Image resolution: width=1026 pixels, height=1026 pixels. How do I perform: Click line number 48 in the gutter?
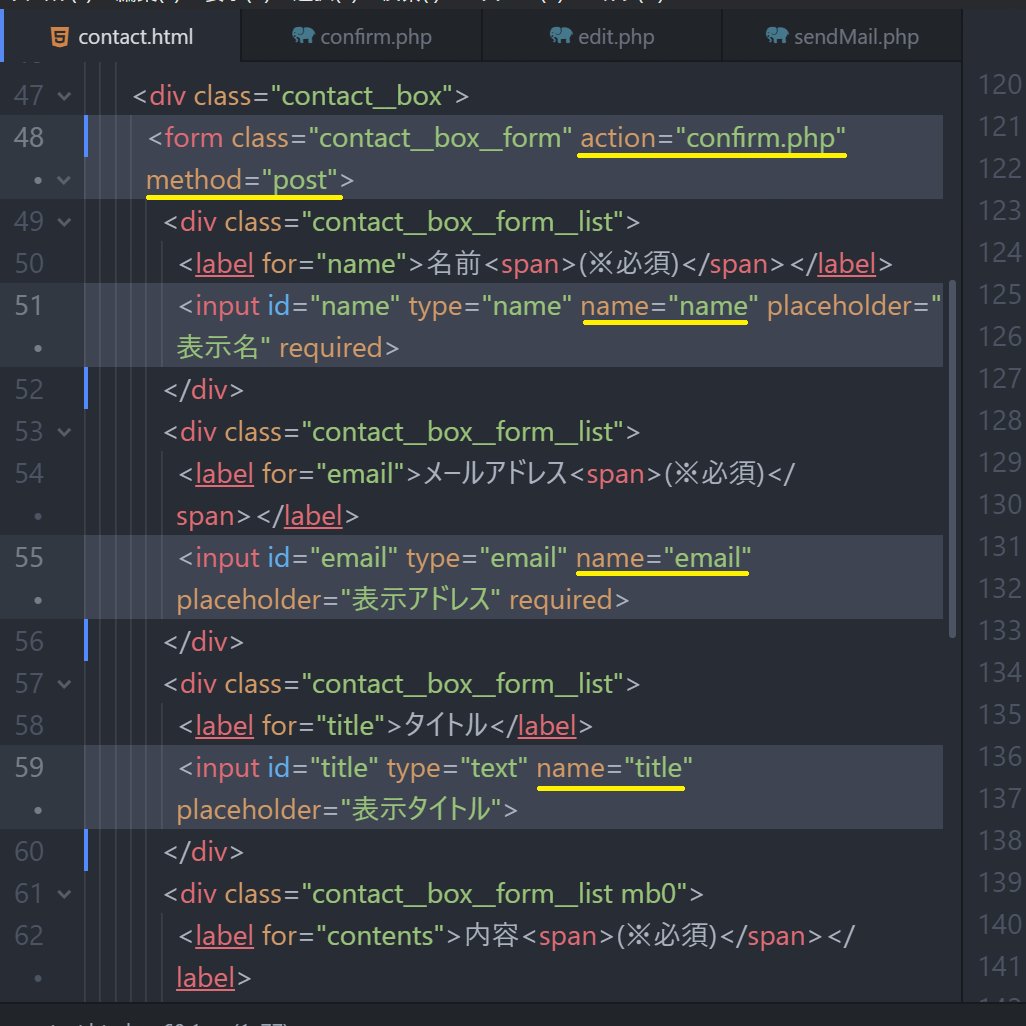click(x=29, y=137)
